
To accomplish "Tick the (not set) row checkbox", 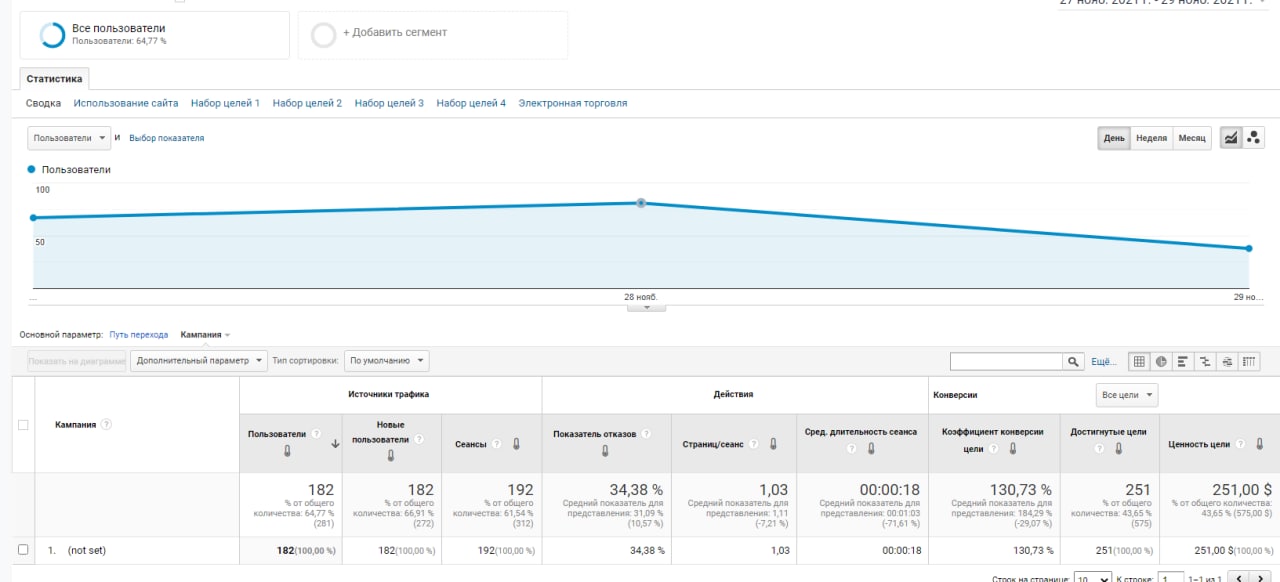I will [23, 550].
